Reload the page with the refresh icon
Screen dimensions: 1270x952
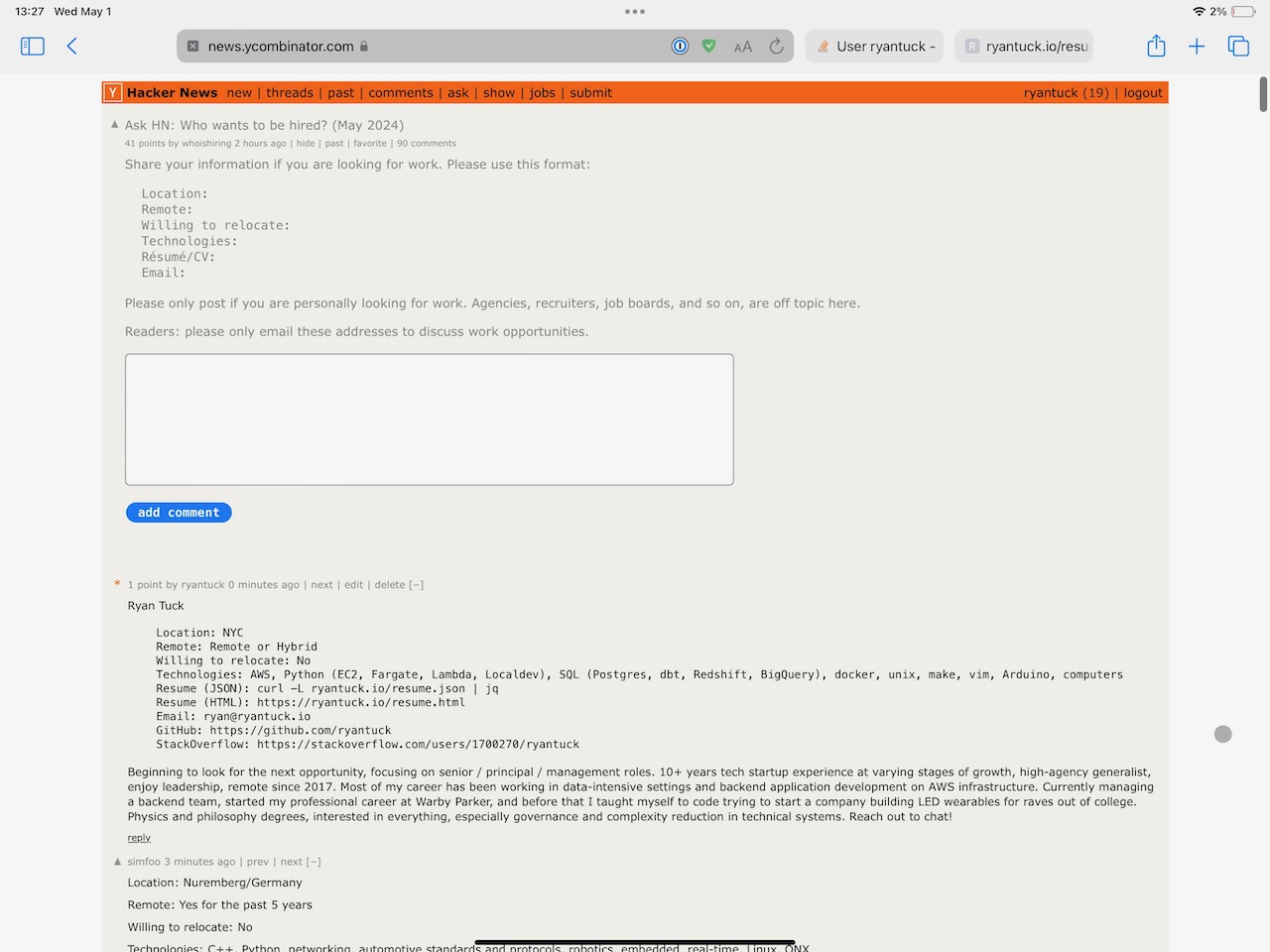point(776,46)
